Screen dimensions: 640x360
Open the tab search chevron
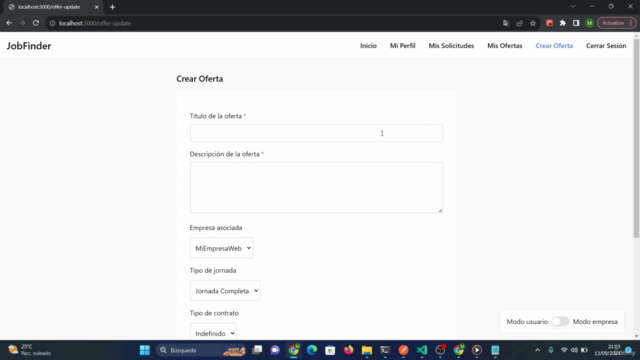point(573,7)
